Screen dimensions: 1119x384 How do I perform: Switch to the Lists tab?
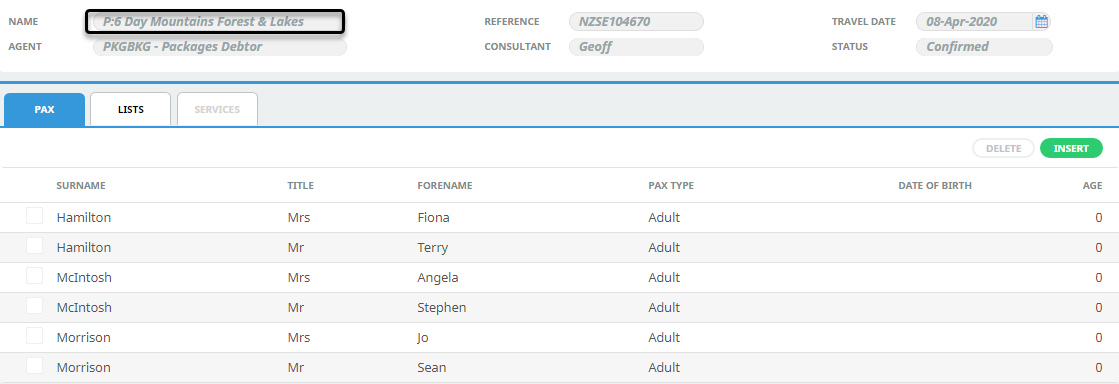click(x=131, y=109)
